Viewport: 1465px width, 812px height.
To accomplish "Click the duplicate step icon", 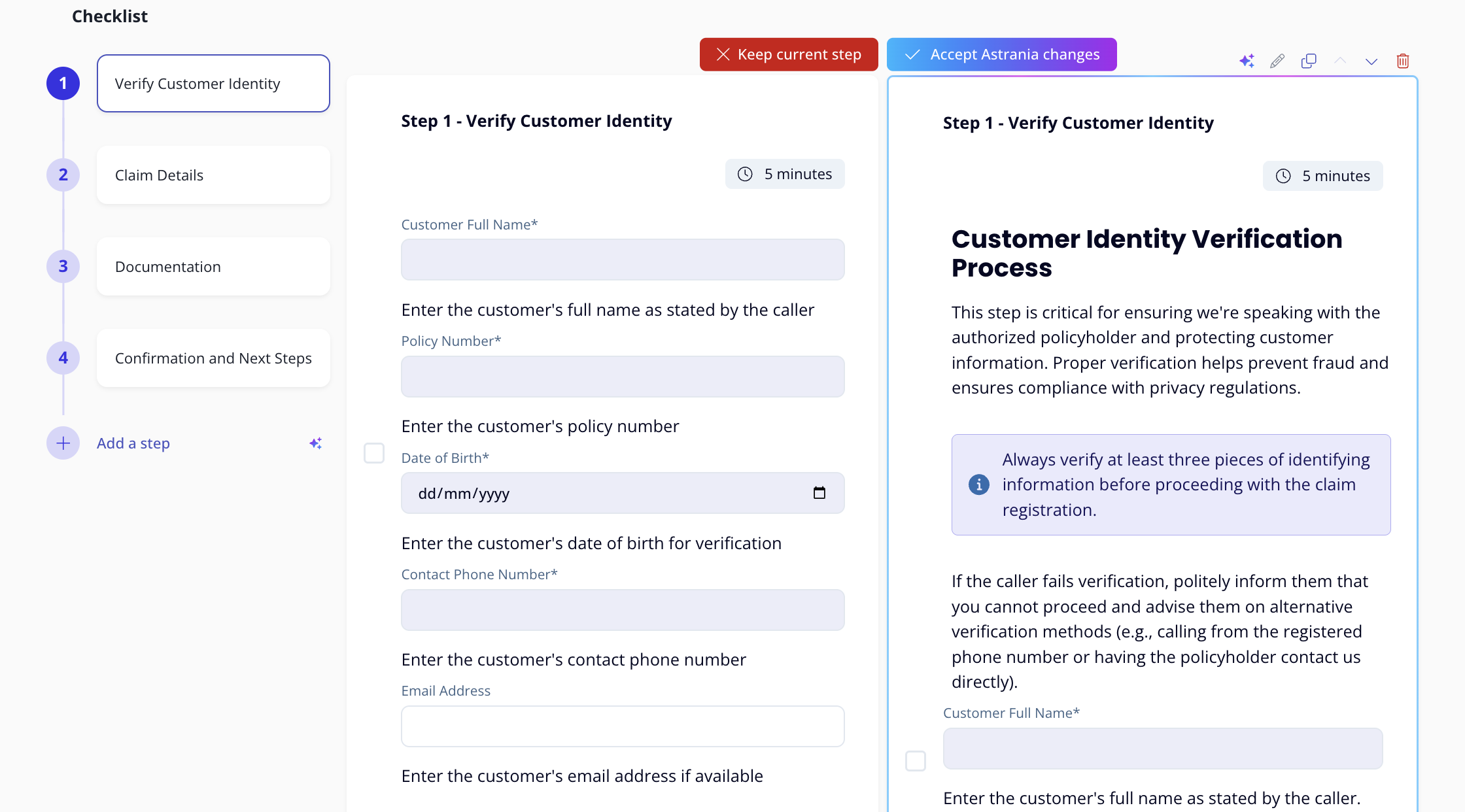I will pos(1309,61).
